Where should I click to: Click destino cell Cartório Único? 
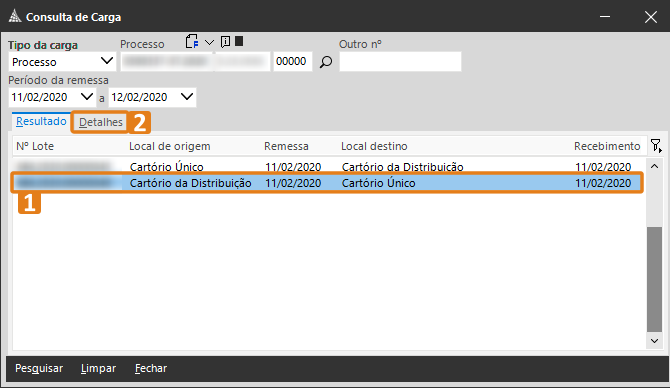point(379,183)
